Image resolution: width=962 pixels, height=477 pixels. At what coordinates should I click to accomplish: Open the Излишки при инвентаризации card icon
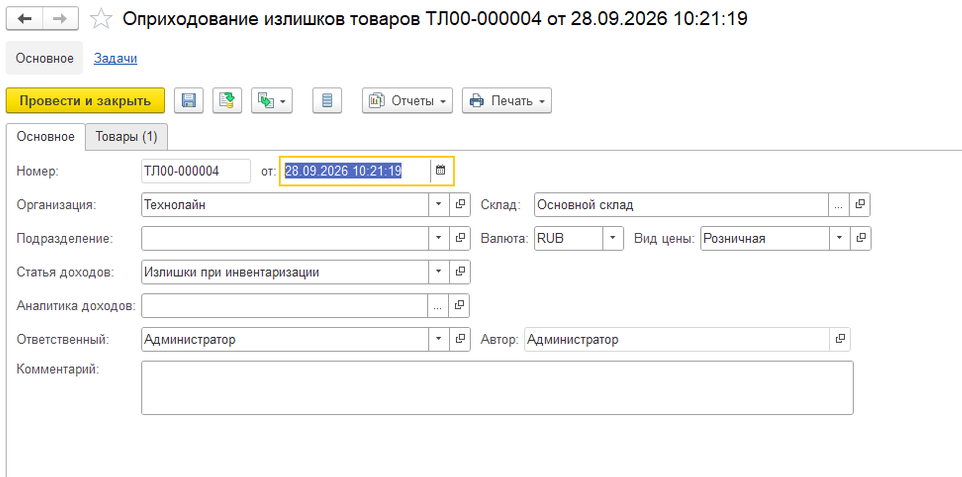coord(460,272)
